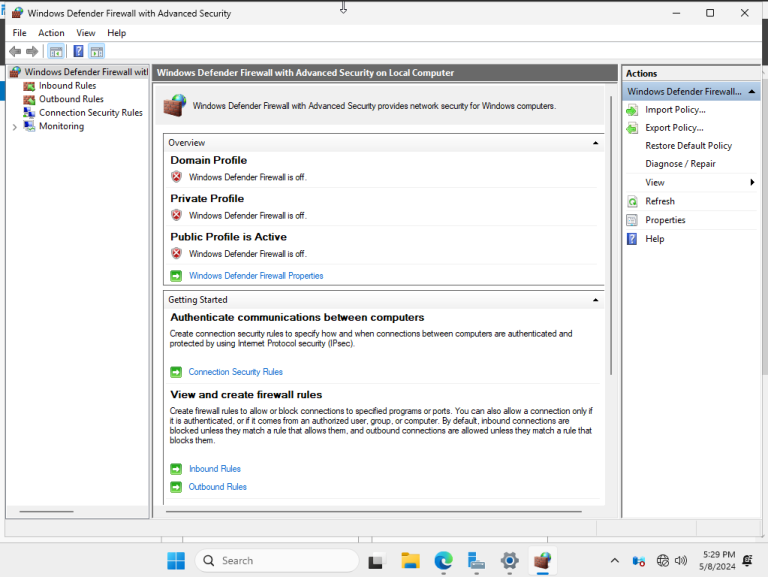Collapse the Overview section
The height and width of the screenshot is (577, 768).
pos(596,143)
